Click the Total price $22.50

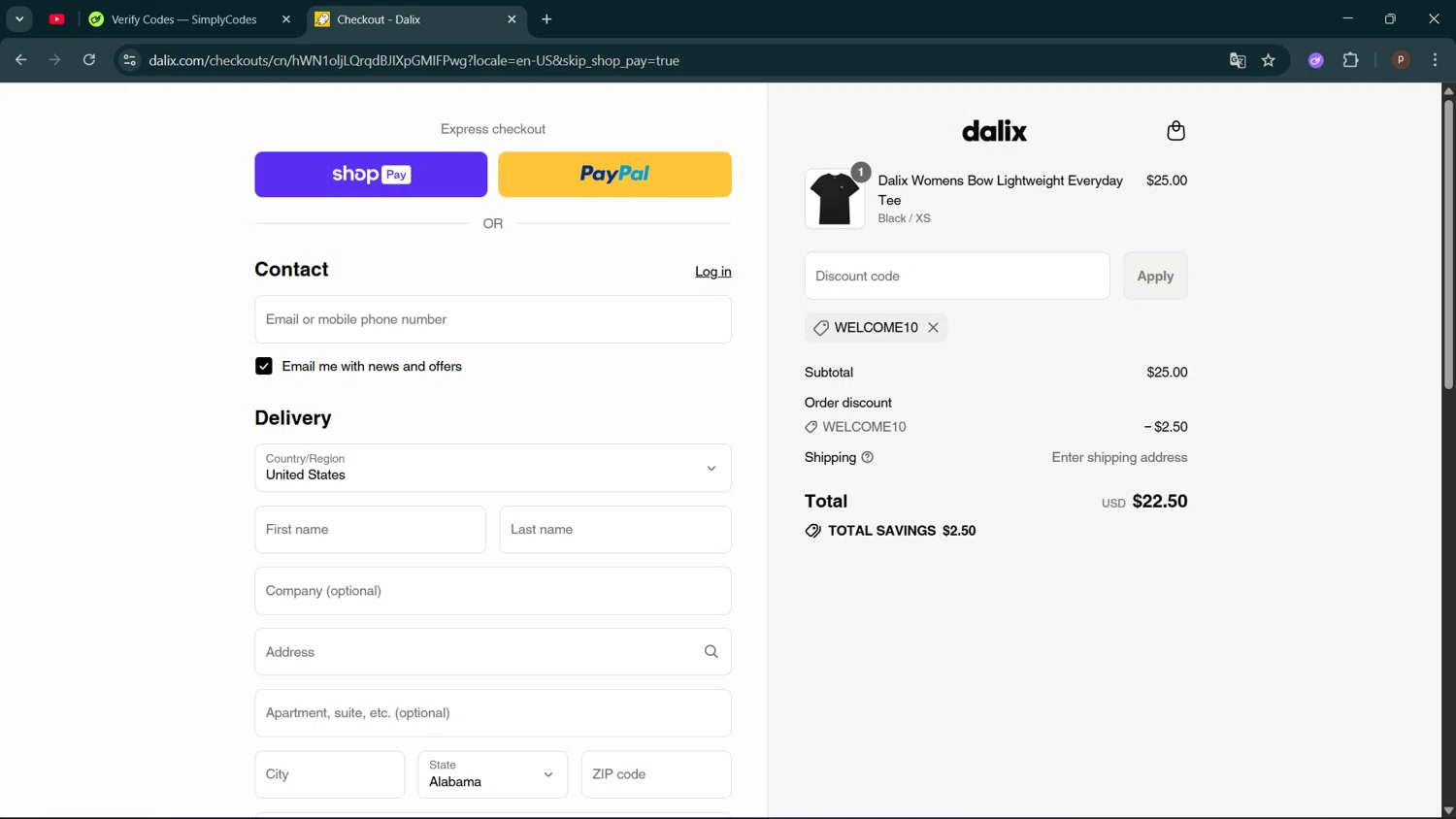(1160, 502)
